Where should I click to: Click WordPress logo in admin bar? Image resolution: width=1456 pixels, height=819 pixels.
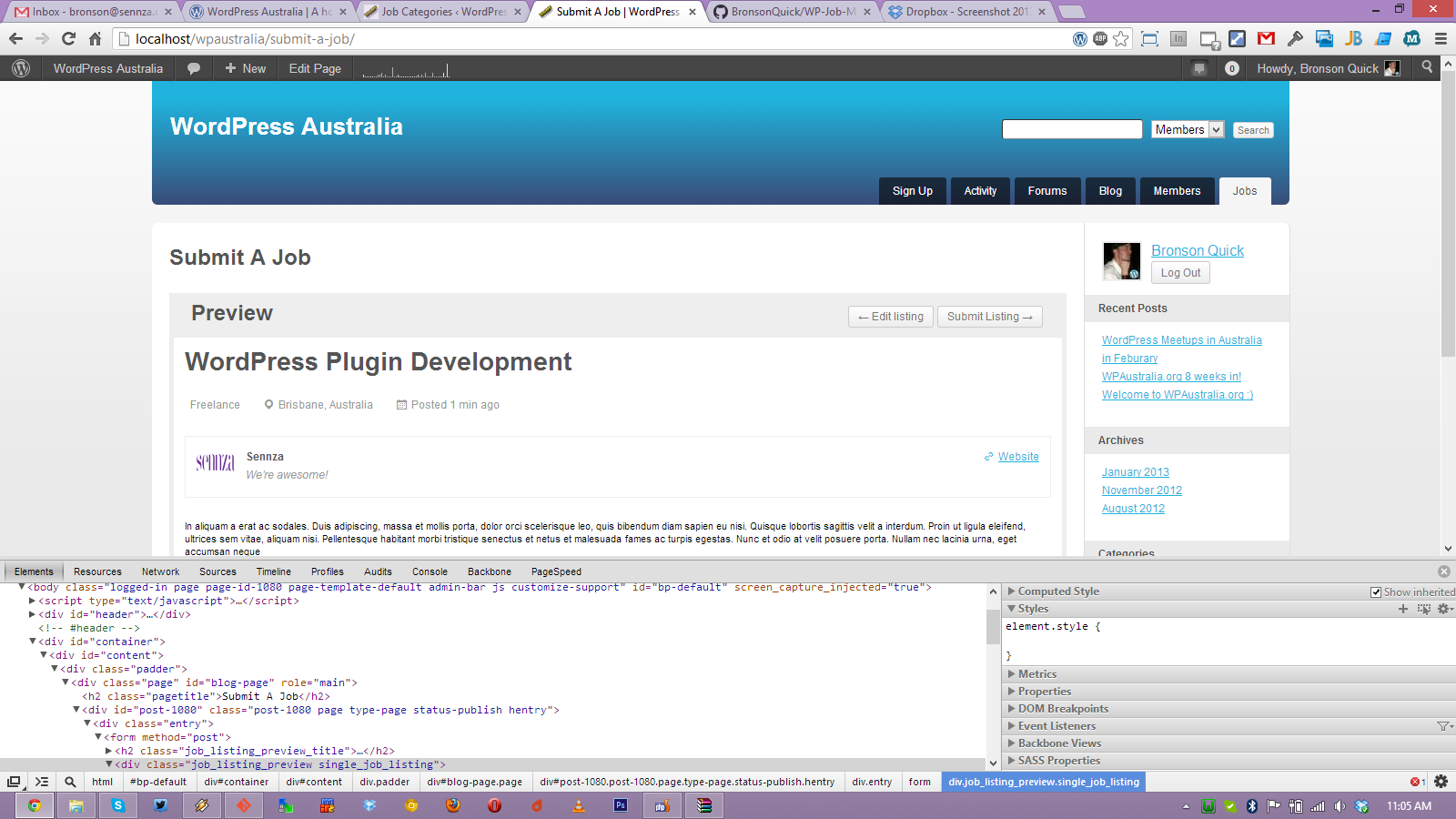[21, 68]
